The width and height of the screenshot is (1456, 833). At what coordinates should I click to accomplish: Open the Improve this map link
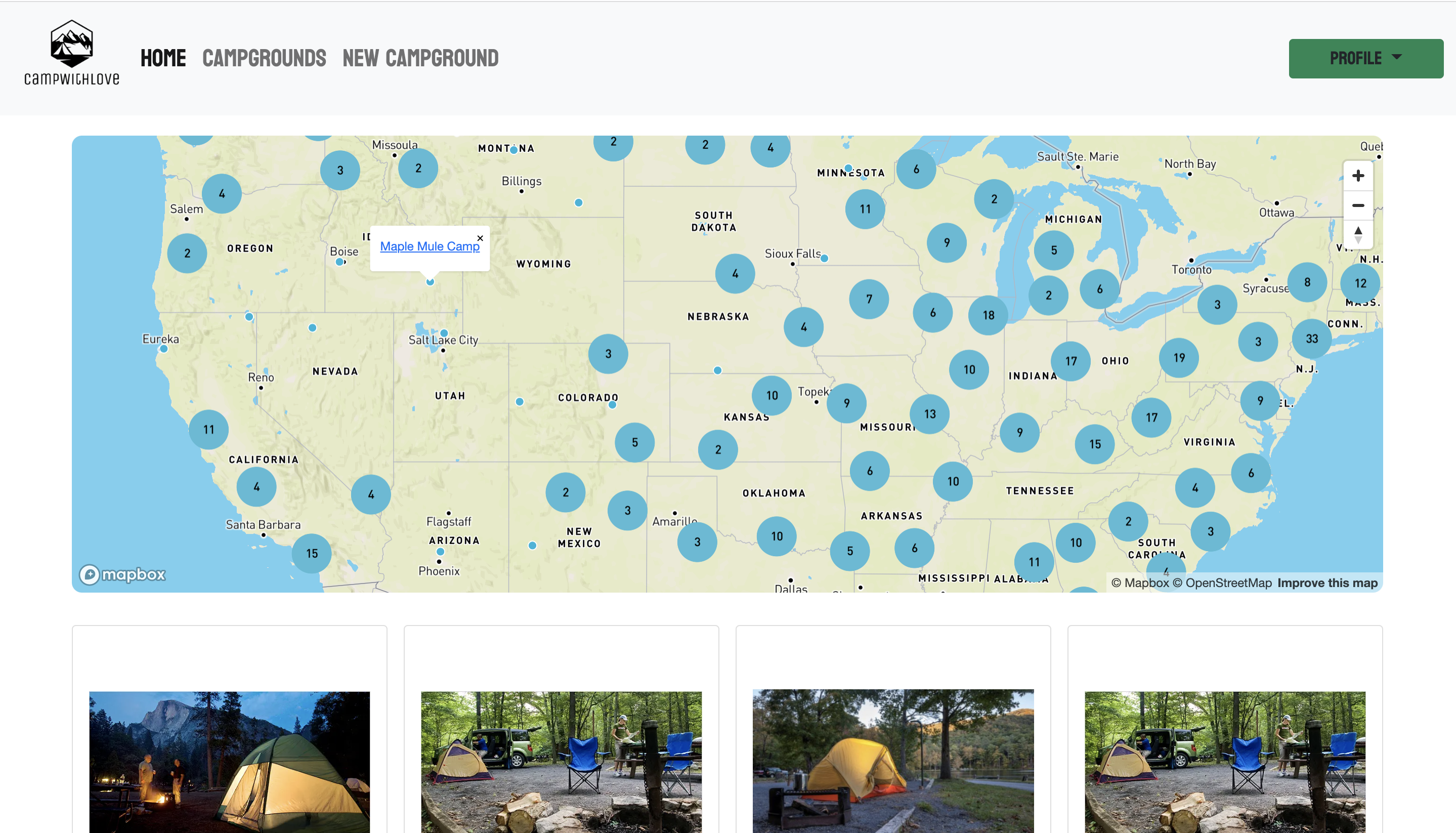click(1327, 582)
